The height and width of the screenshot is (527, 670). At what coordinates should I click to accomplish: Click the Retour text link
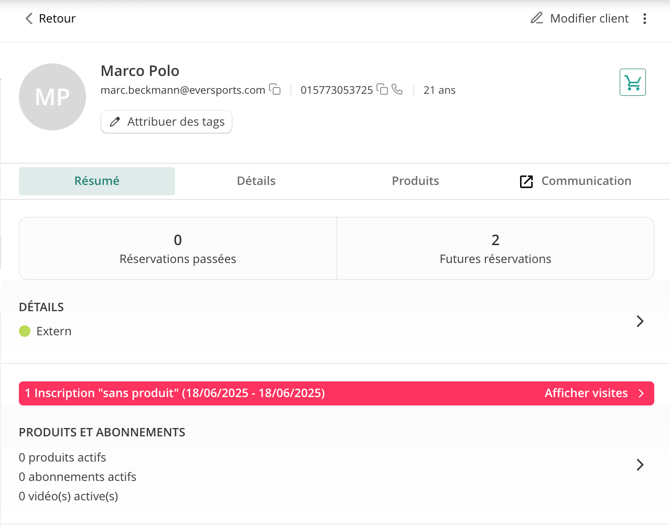click(57, 18)
